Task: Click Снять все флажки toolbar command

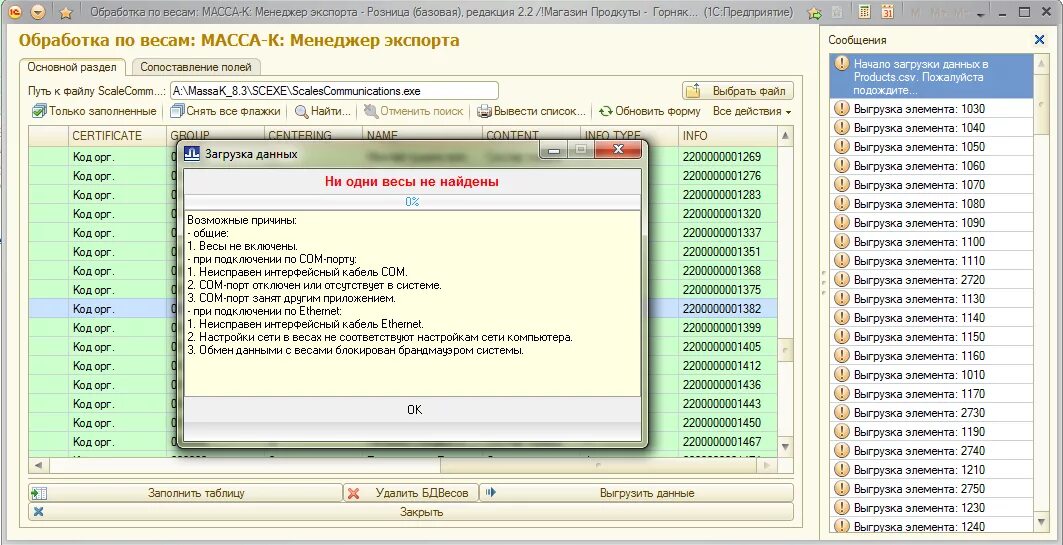Action: (225, 111)
